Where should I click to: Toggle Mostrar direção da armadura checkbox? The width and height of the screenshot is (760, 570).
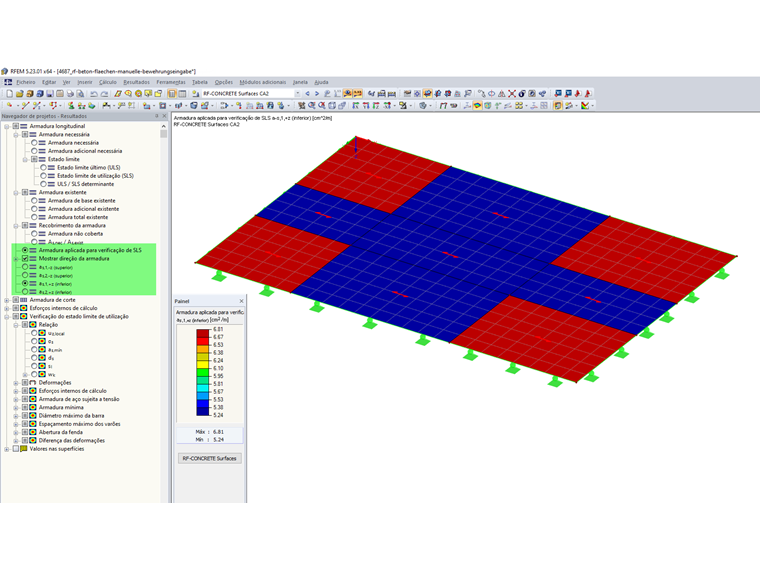coord(25,258)
